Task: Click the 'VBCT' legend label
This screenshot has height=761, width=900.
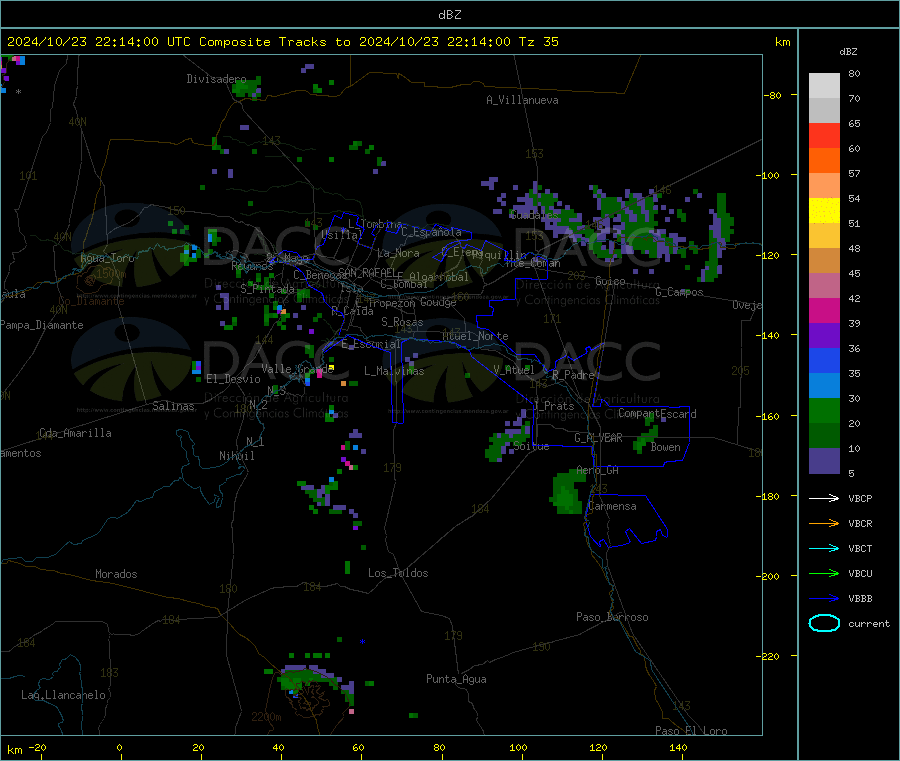Action: (860, 549)
